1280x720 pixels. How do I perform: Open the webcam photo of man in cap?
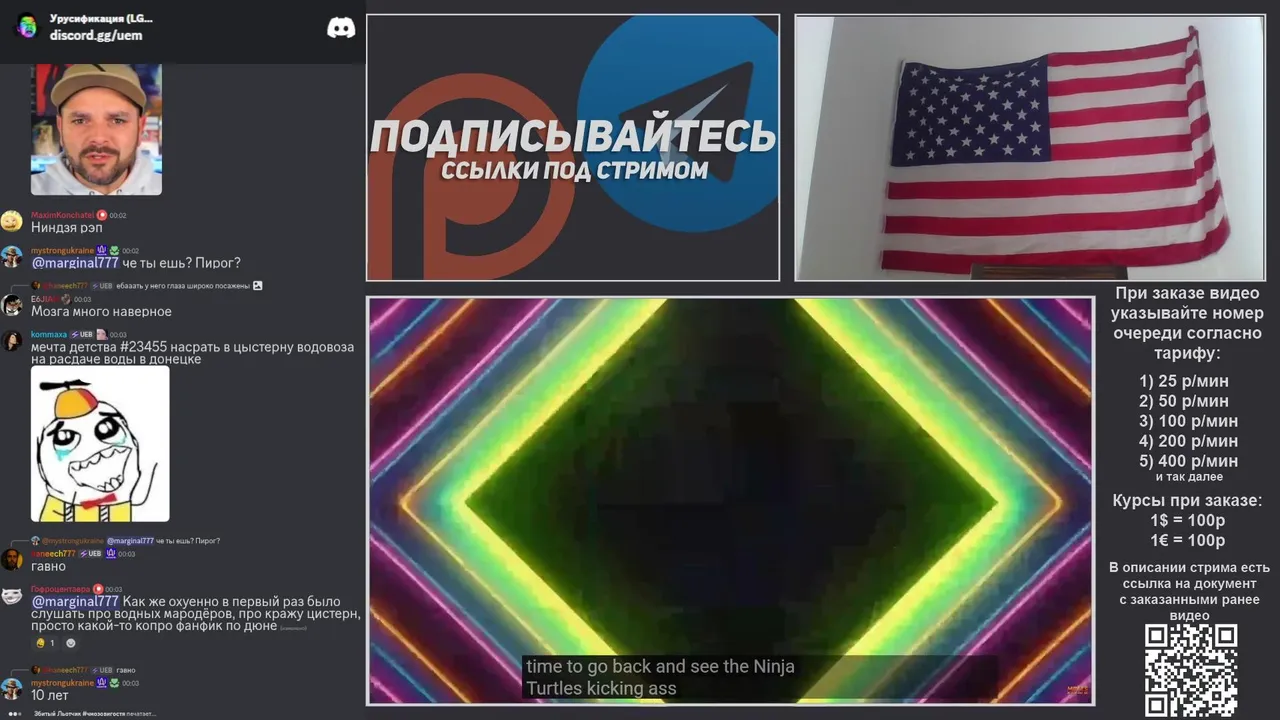(x=96, y=129)
